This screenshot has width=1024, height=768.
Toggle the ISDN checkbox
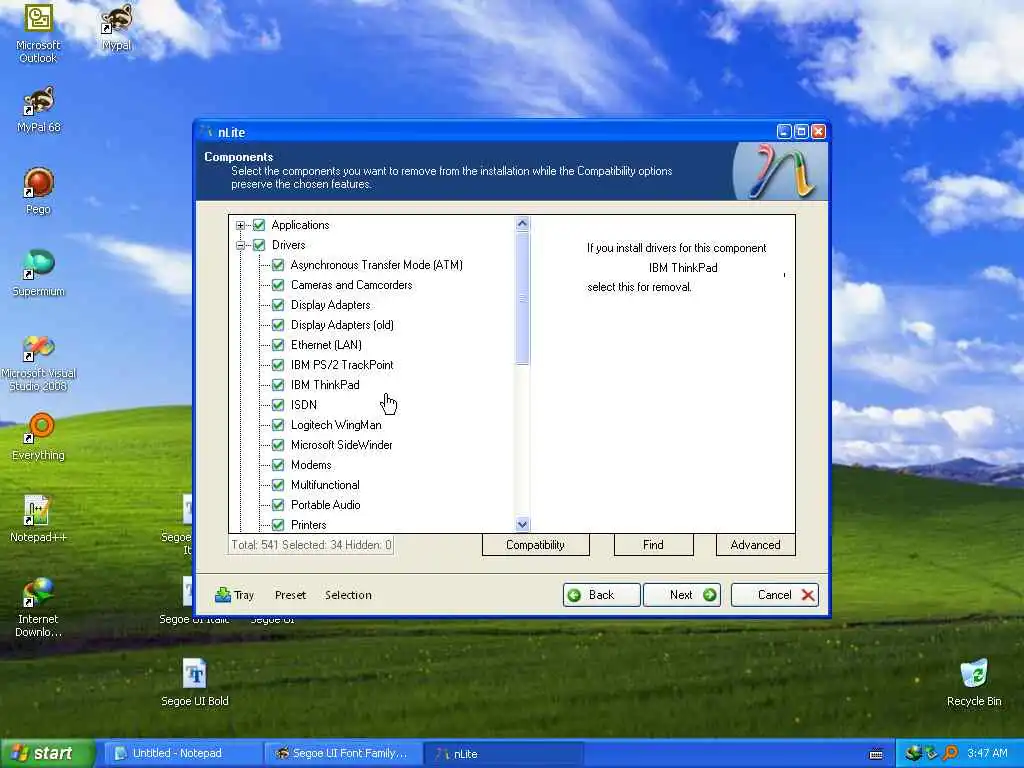coord(278,405)
